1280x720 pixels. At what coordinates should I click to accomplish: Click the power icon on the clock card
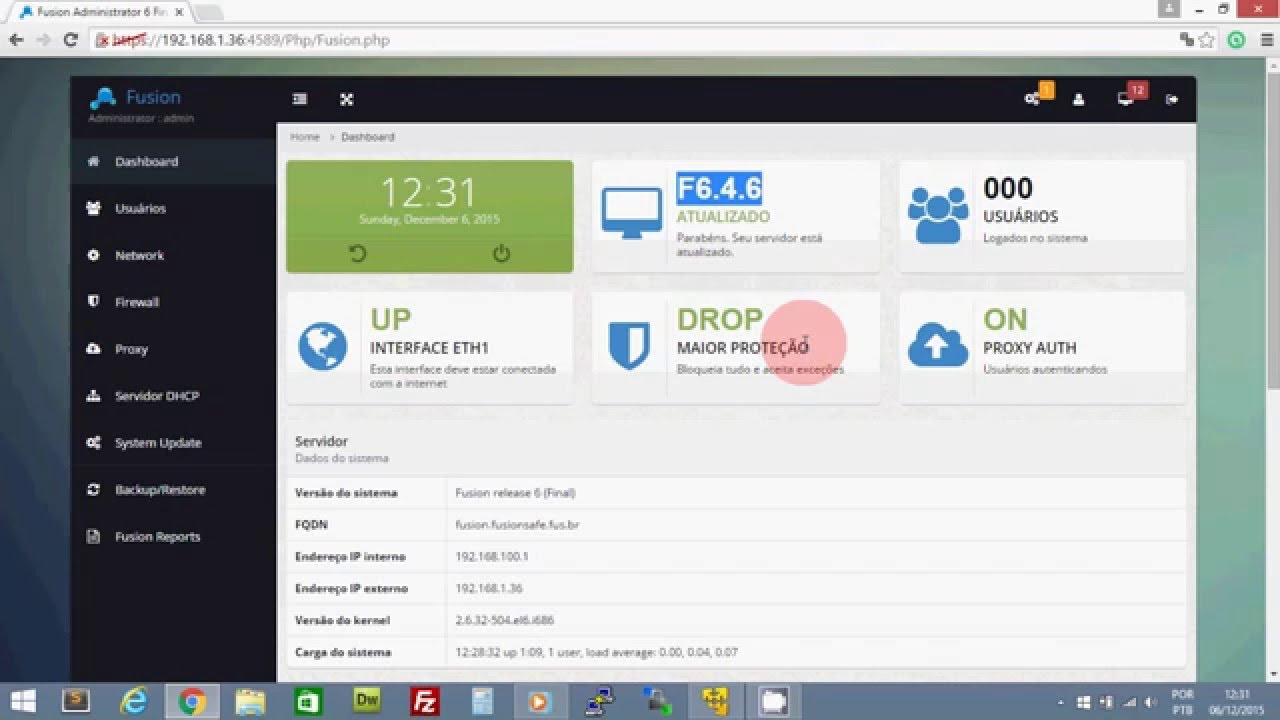[501, 254]
